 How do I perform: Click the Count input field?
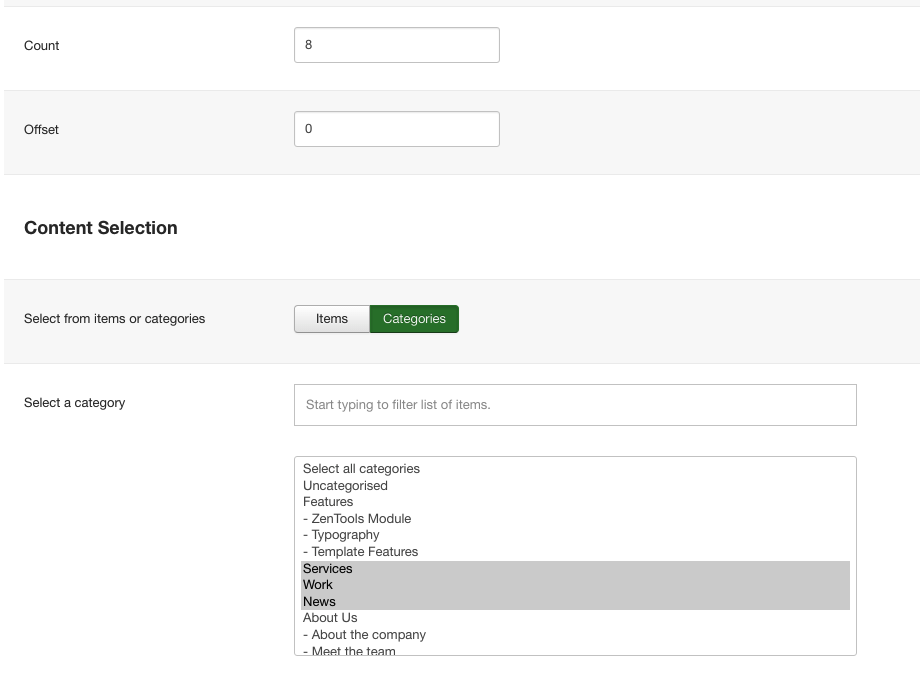click(x=397, y=45)
